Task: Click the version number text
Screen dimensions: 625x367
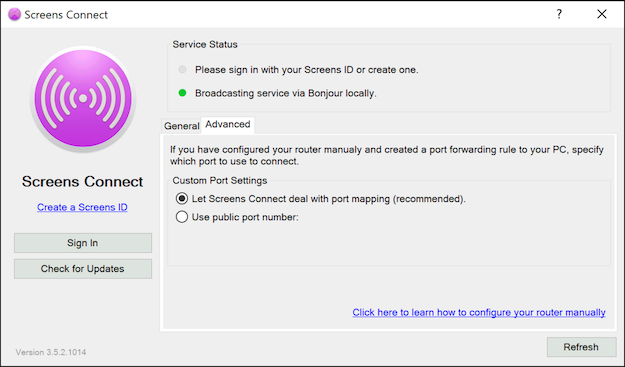Action: click(51, 352)
